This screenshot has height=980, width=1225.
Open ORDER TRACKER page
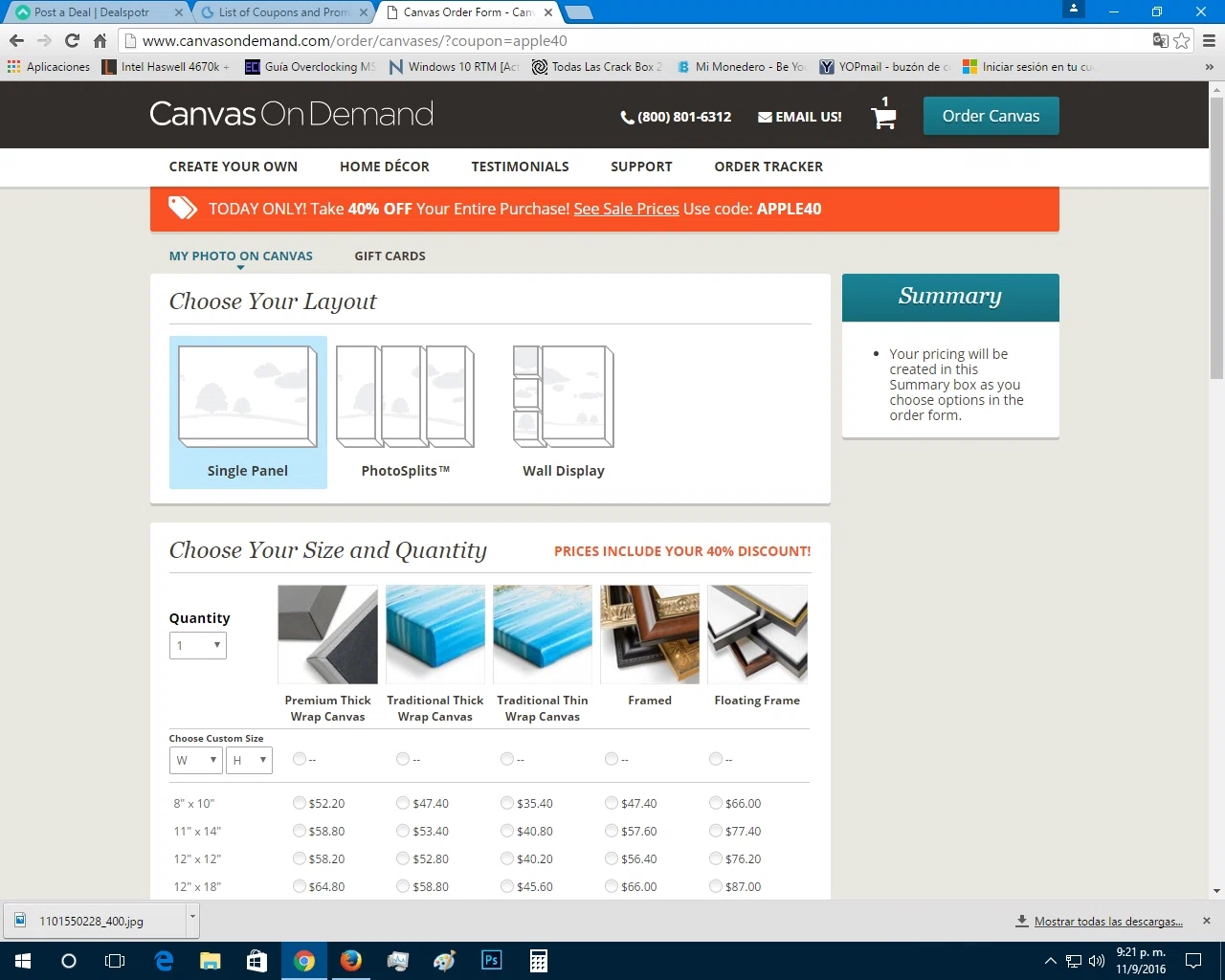[x=768, y=167]
